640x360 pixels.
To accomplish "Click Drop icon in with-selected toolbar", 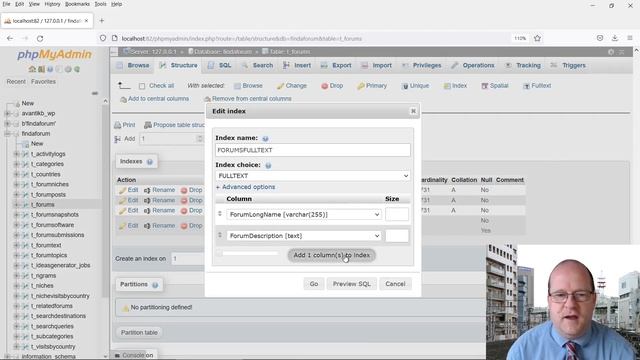I will pyautogui.click(x=324, y=86).
